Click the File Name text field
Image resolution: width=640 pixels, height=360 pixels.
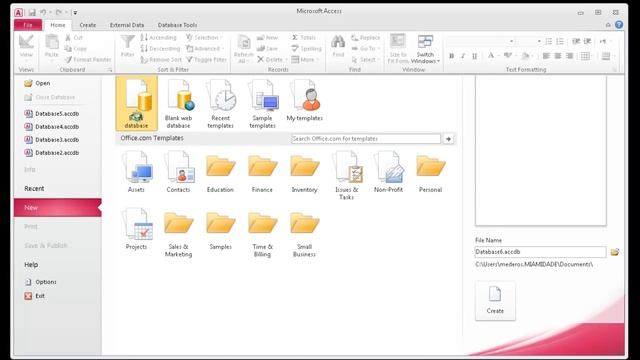tap(540, 252)
